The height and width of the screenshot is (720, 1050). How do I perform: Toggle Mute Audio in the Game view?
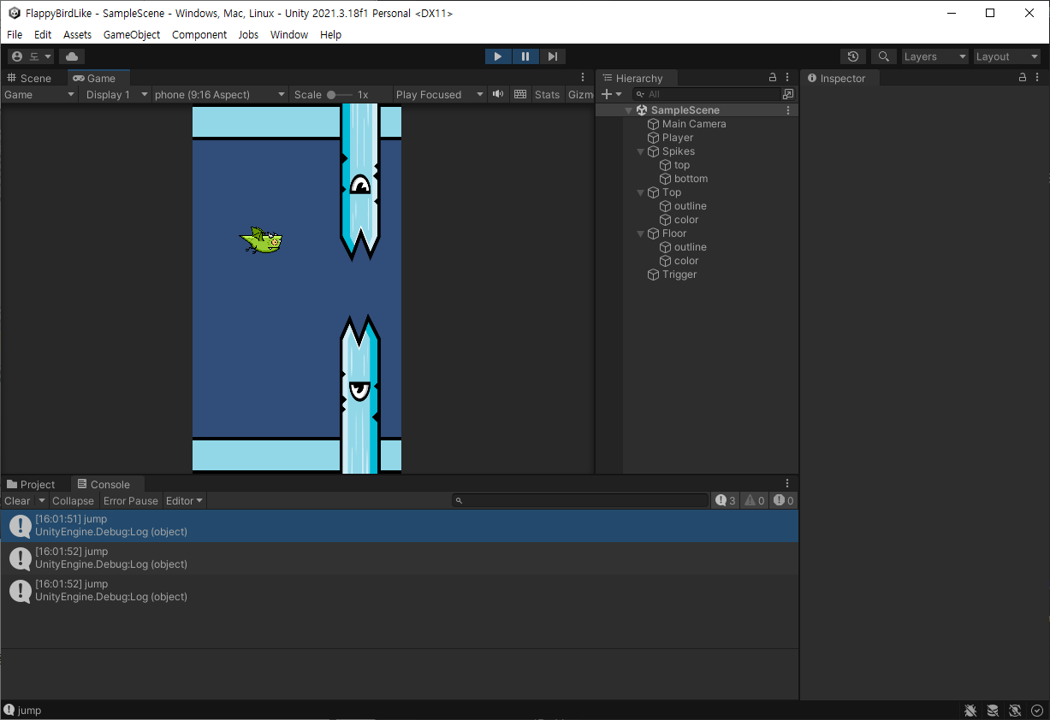(498, 94)
